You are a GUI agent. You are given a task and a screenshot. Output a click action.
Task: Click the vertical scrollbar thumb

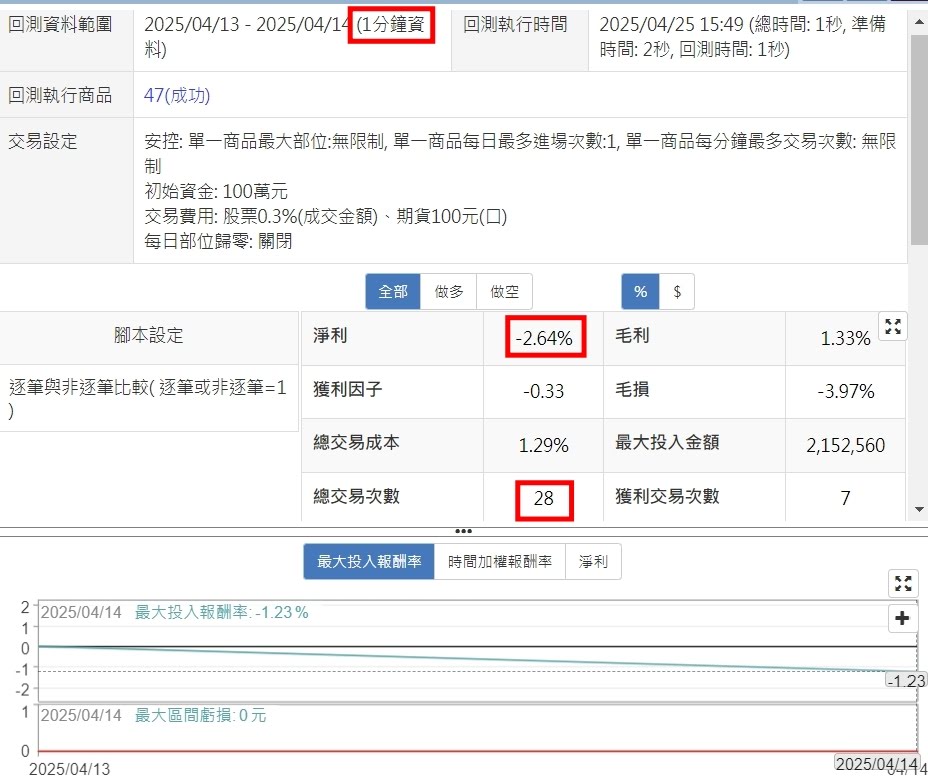[x=919, y=140]
